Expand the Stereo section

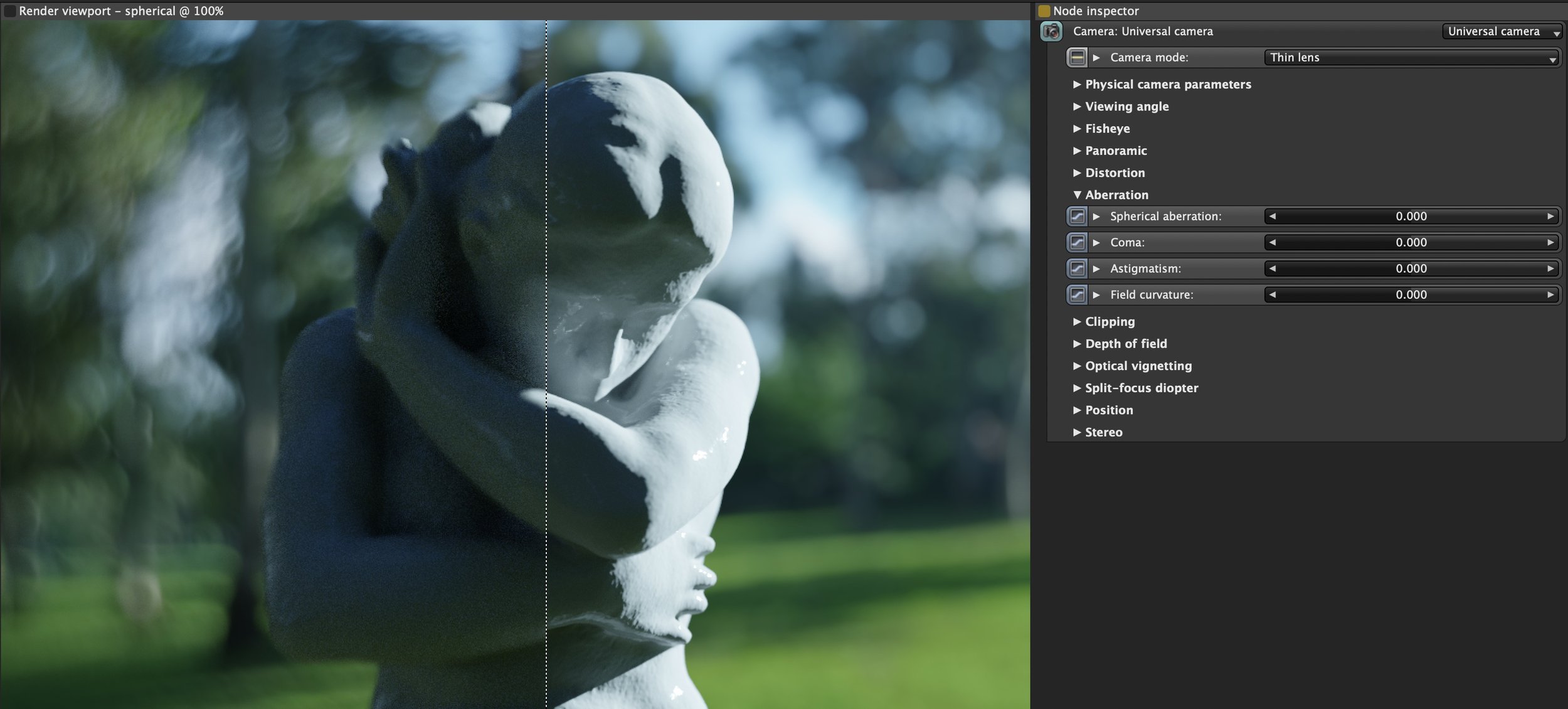tap(1077, 432)
